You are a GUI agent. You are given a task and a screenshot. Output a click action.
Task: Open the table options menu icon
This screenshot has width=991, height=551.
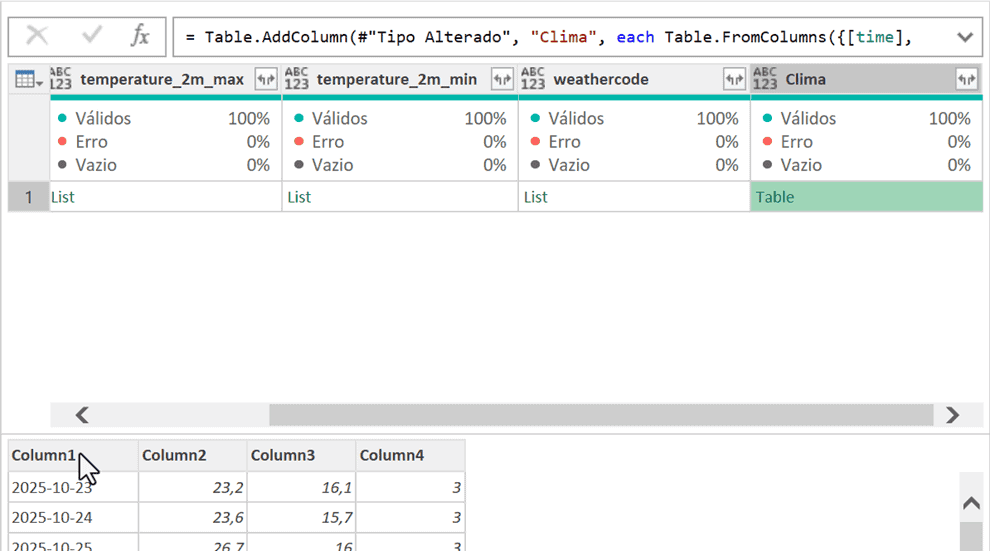[28, 79]
